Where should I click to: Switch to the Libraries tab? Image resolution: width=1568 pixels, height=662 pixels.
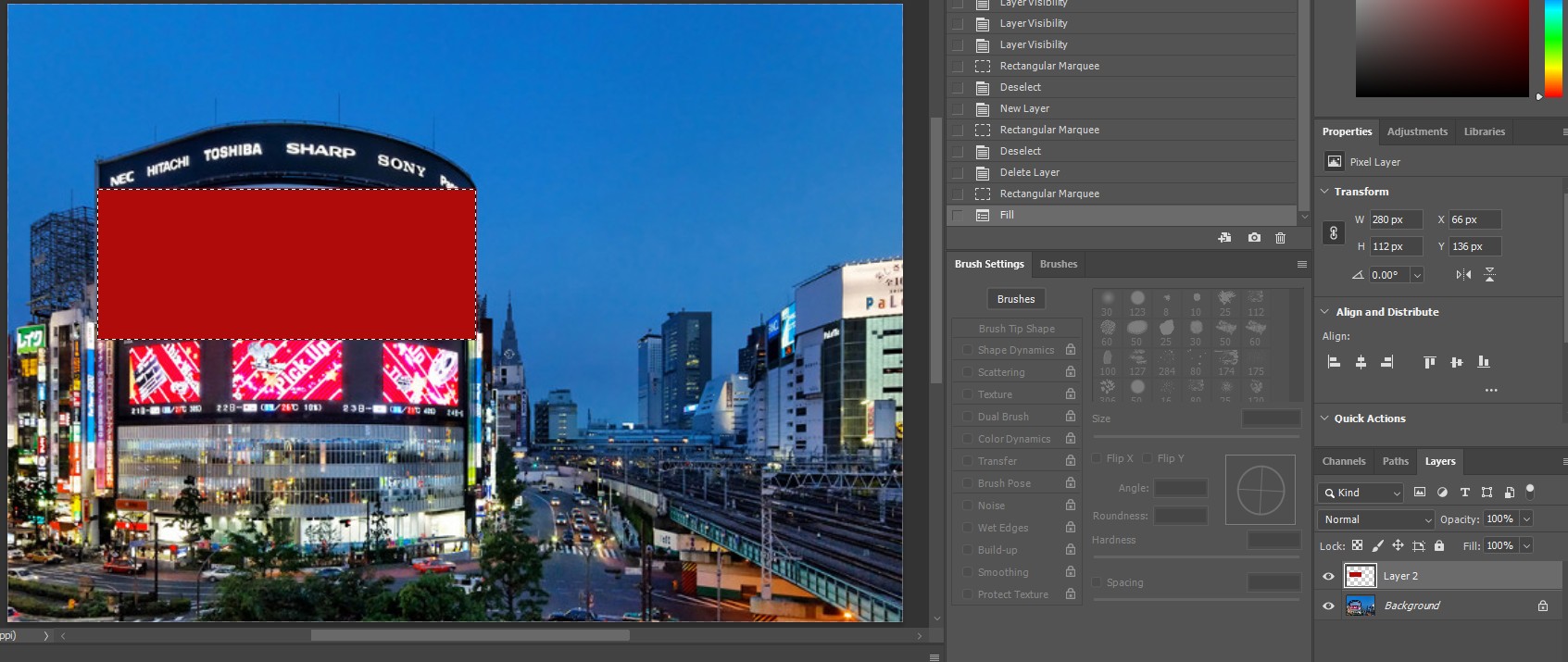[1484, 131]
